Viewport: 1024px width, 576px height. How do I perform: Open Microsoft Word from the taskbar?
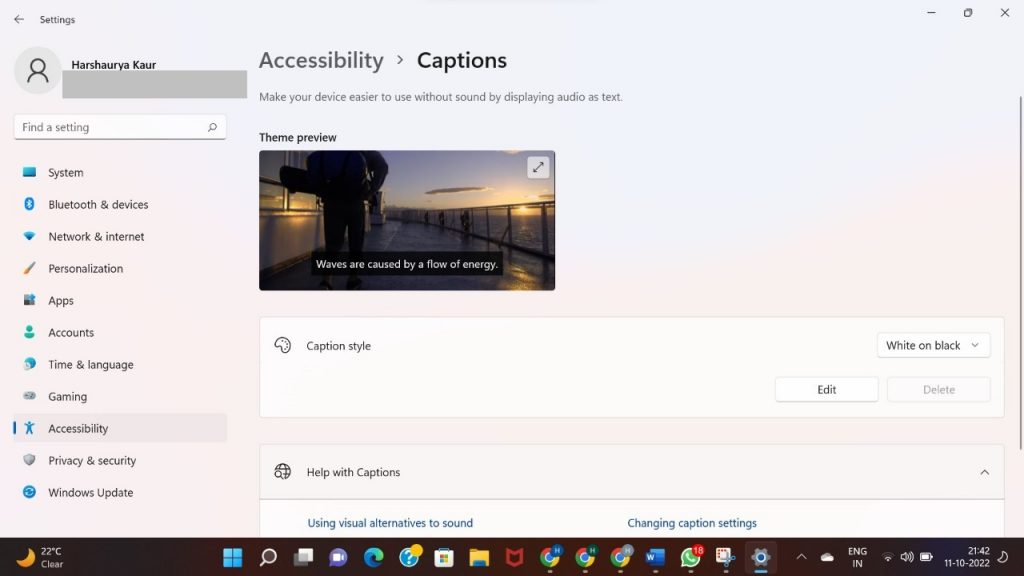tap(655, 557)
